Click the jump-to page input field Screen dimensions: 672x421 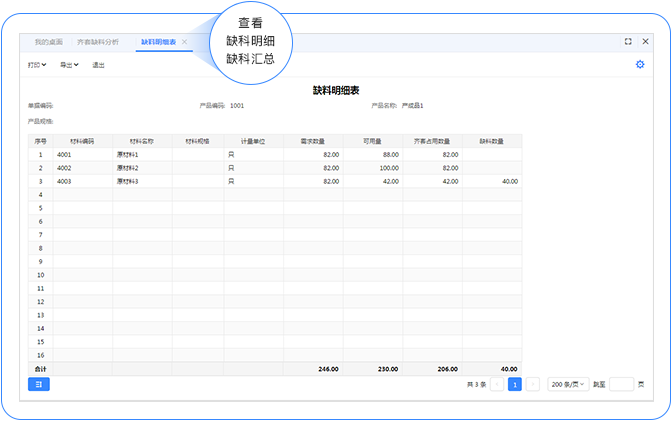click(x=621, y=384)
